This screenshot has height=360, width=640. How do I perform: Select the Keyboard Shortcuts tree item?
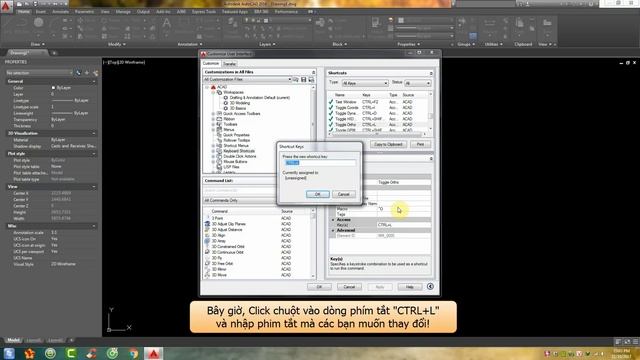click(x=239, y=151)
